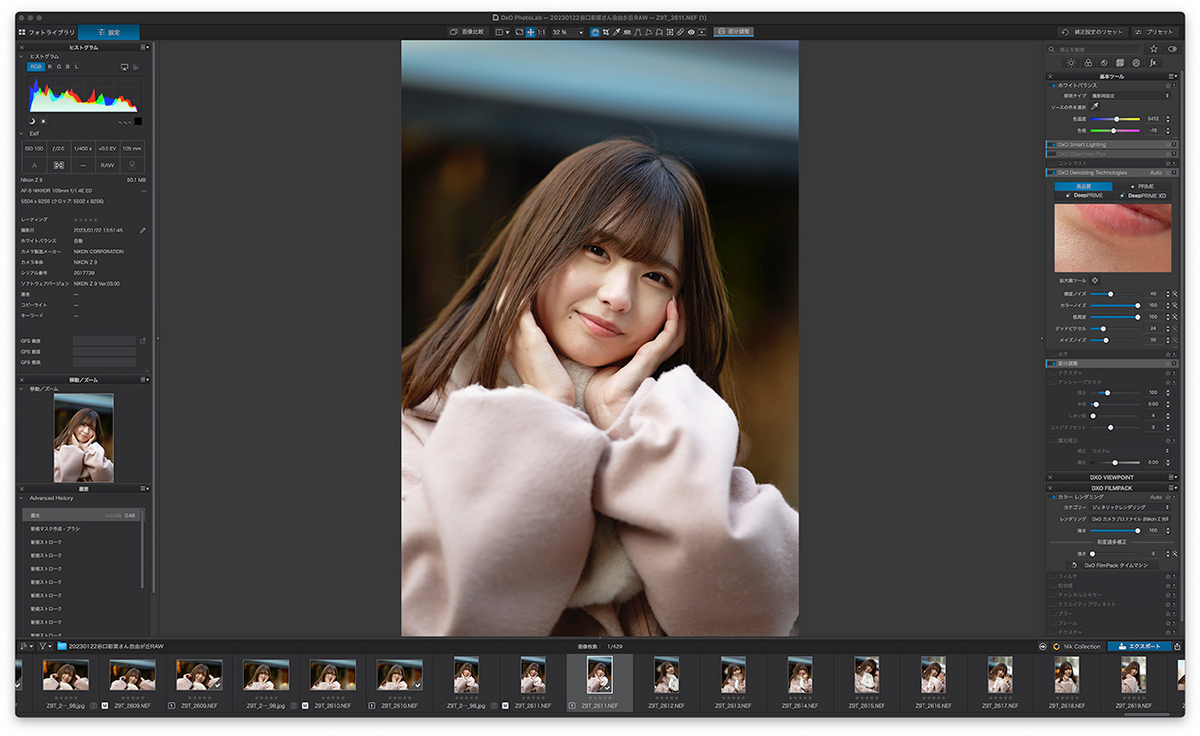The width and height of the screenshot is (1200, 736).
Task: Select the crop tool in top toolbar
Action: (x=606, y=32)
